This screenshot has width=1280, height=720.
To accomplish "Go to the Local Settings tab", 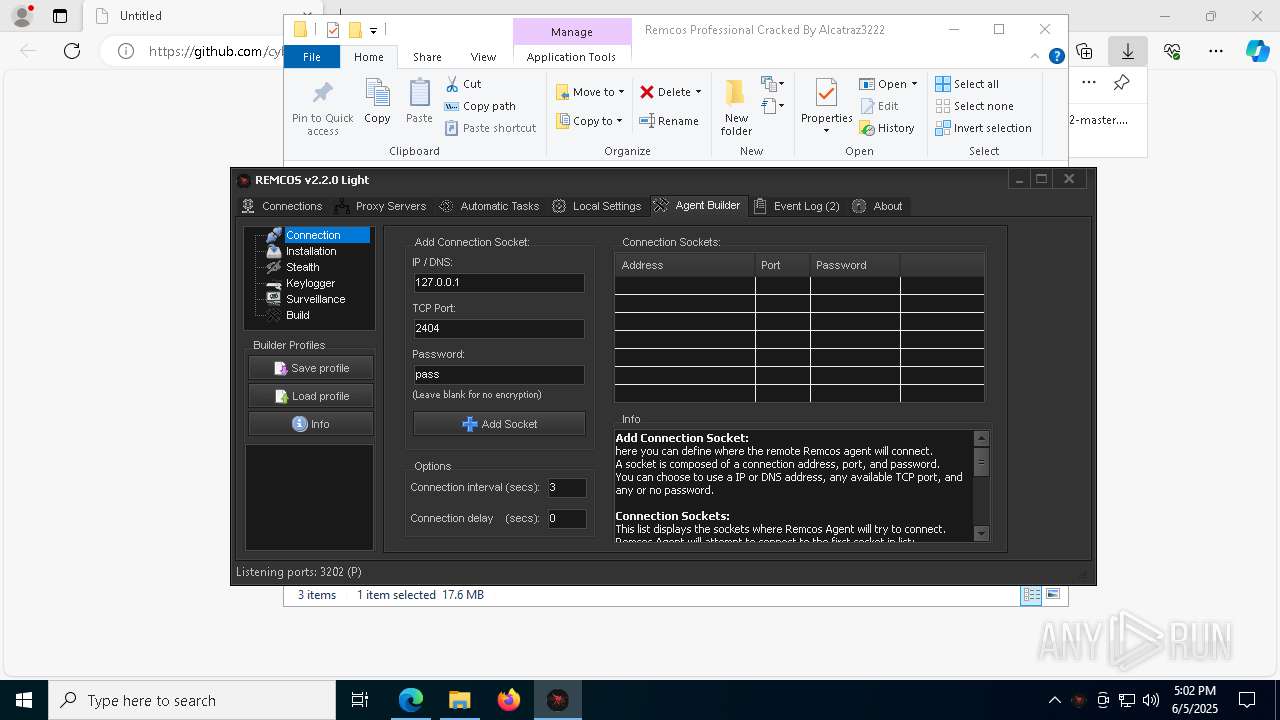I will (596, 206).
